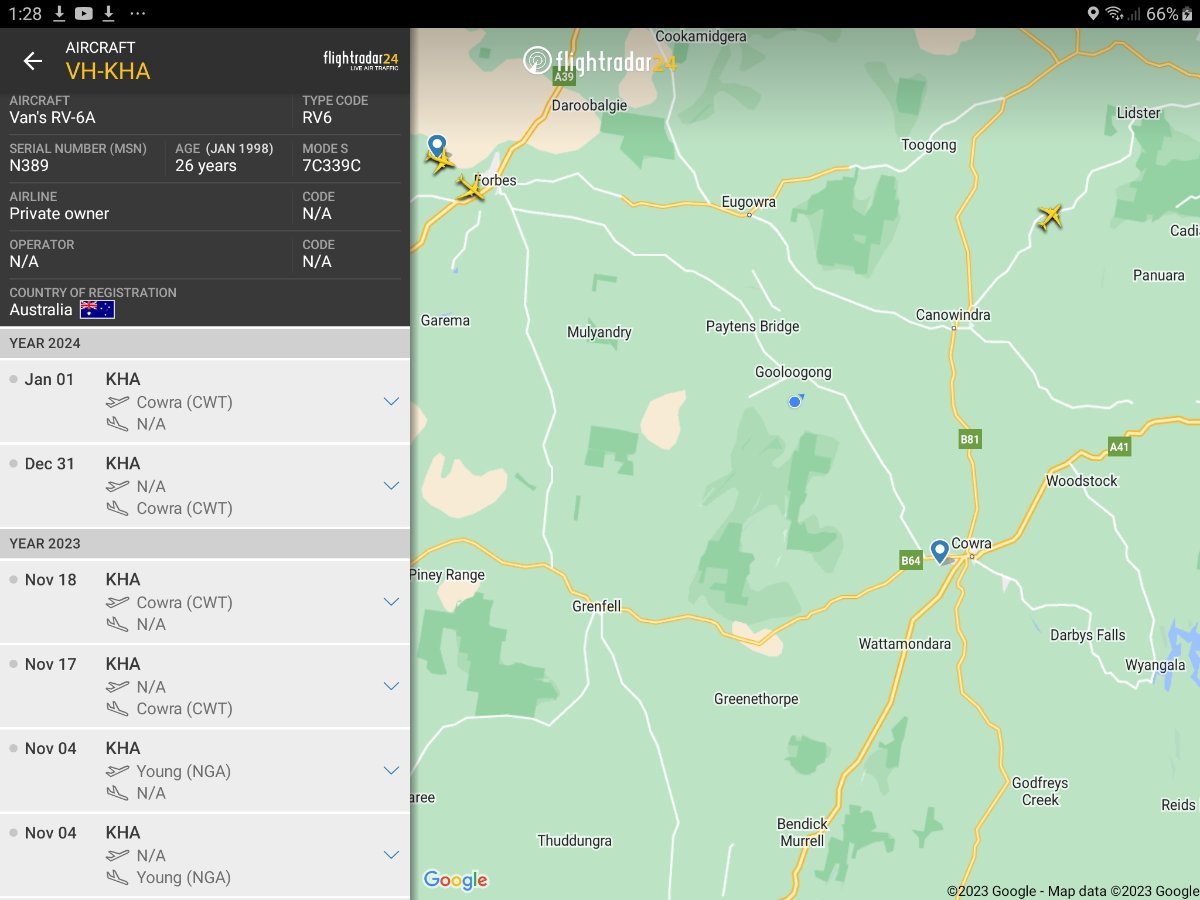Tap the Woodstock town label
The image size is (1200, 900).
click(x=1082, y=481)
